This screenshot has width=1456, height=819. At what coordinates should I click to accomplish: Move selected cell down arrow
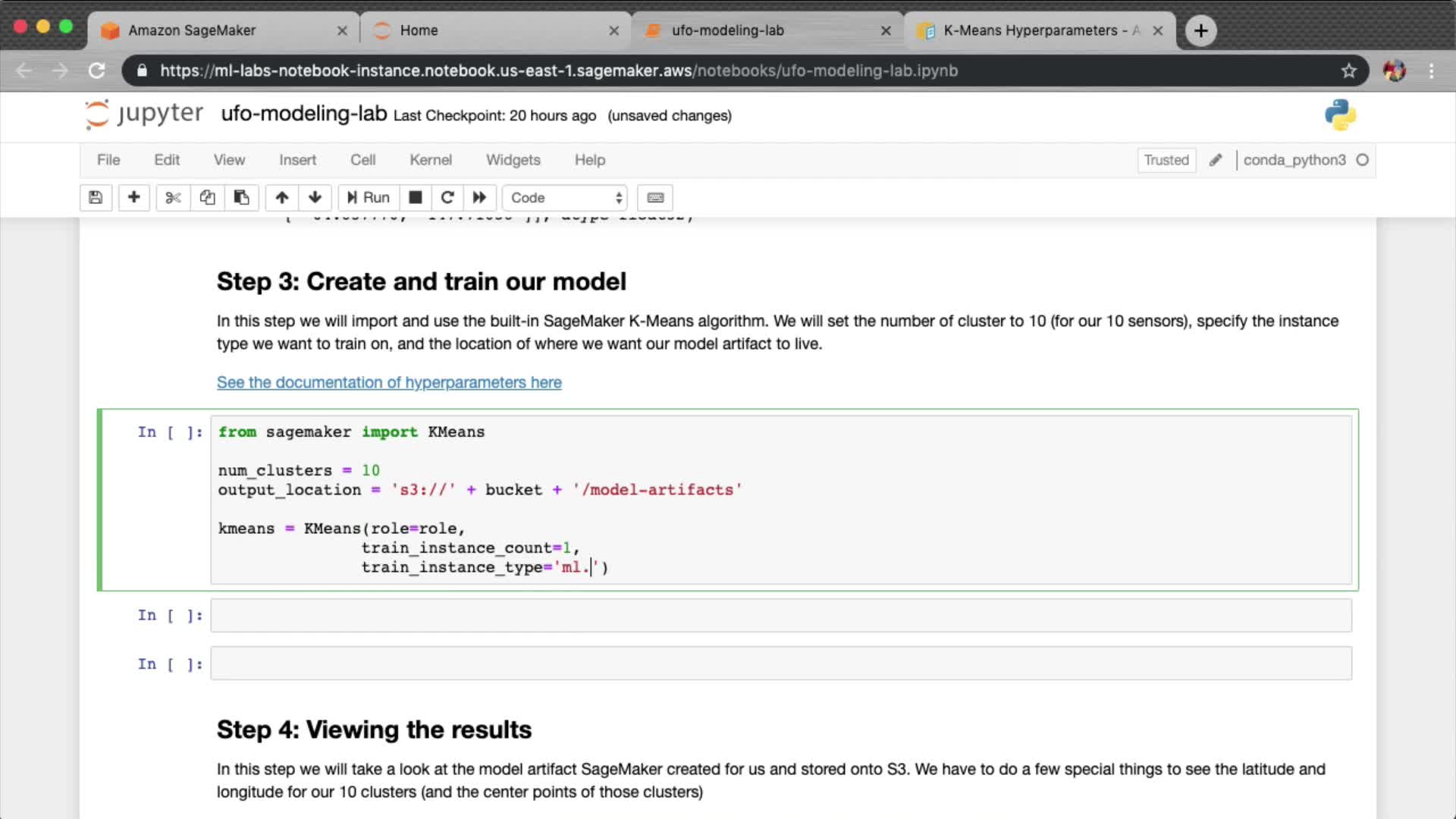click(x=315, y=198)
